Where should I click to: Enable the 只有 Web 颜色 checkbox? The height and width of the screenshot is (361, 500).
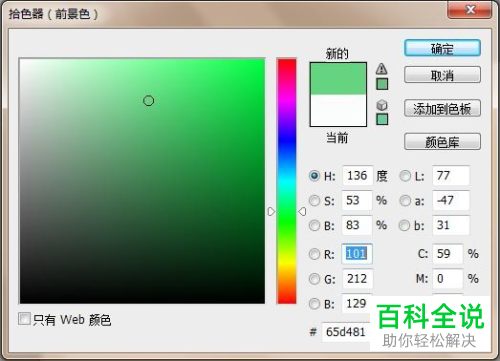click(x=24, y=319)
